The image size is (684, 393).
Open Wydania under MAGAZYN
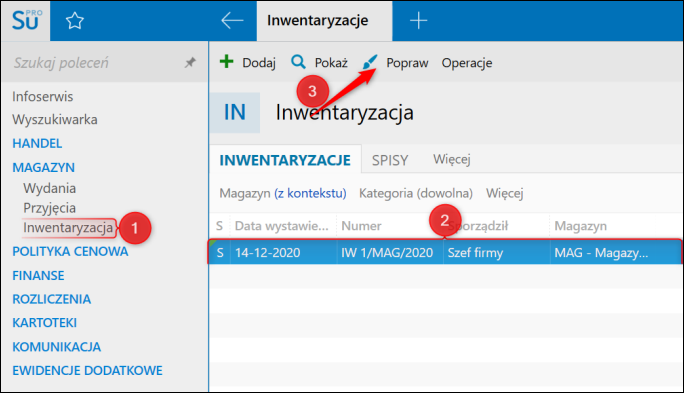point(50,188)
